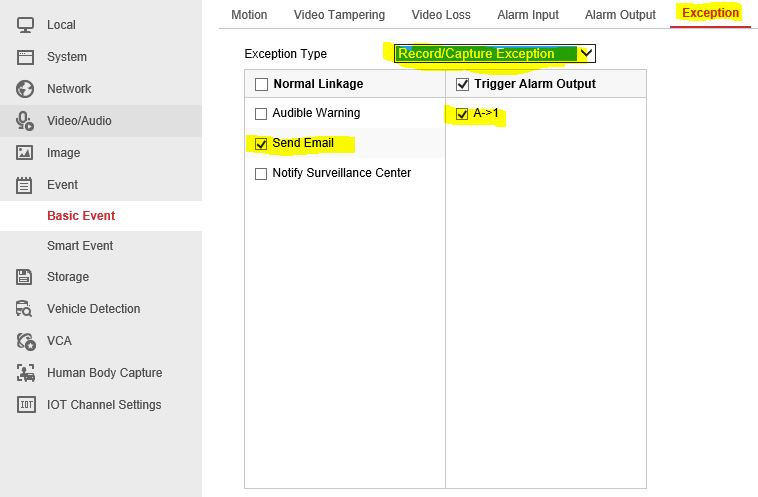The width and height of the screenshot is (758, 497).
Task: Click the IOT Channel Settings icon
Action: (26, 405)
